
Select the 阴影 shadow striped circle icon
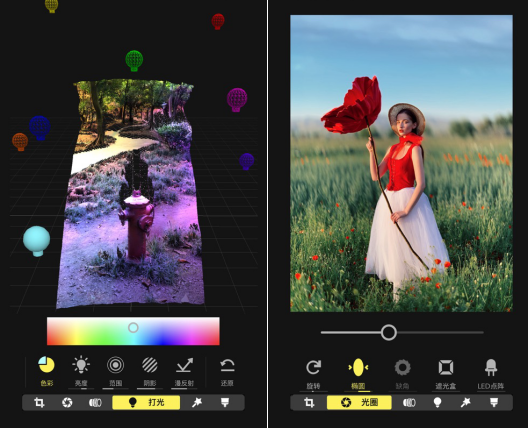pyautogui.click(x=150, y=365)
